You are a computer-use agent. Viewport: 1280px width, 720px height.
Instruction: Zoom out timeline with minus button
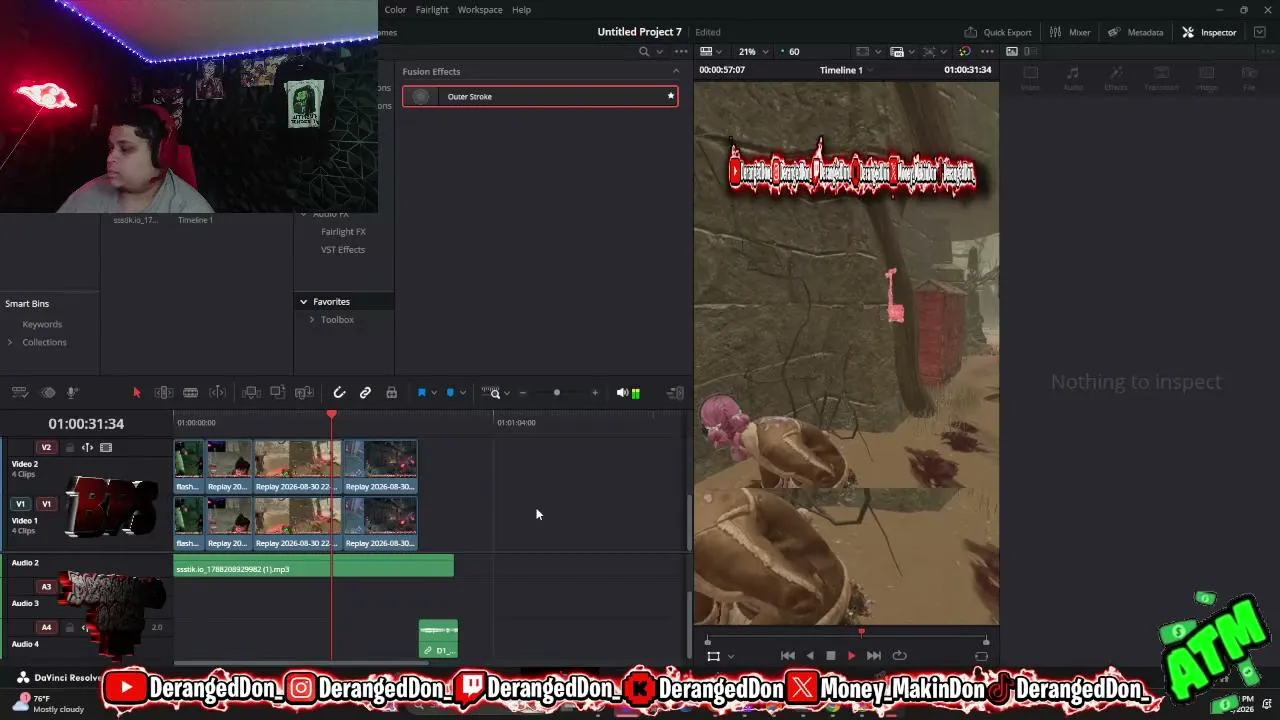point(522,393)
